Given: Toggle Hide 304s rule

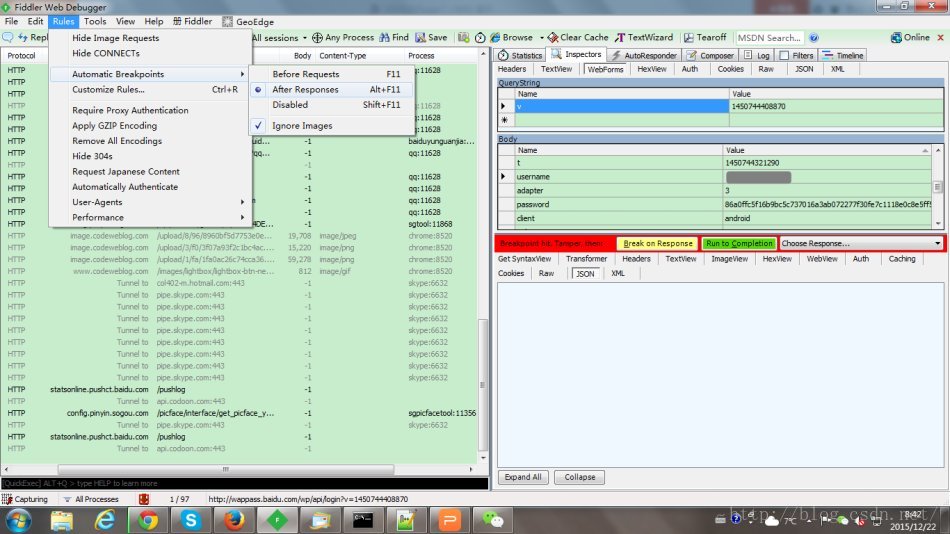Looking at the screenshot, I should coord(150,156).
